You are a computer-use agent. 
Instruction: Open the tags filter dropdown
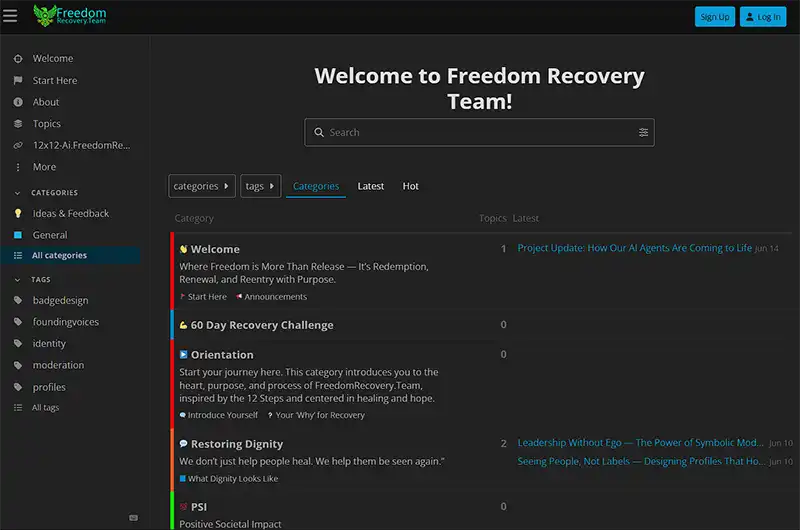coord(260,186)
